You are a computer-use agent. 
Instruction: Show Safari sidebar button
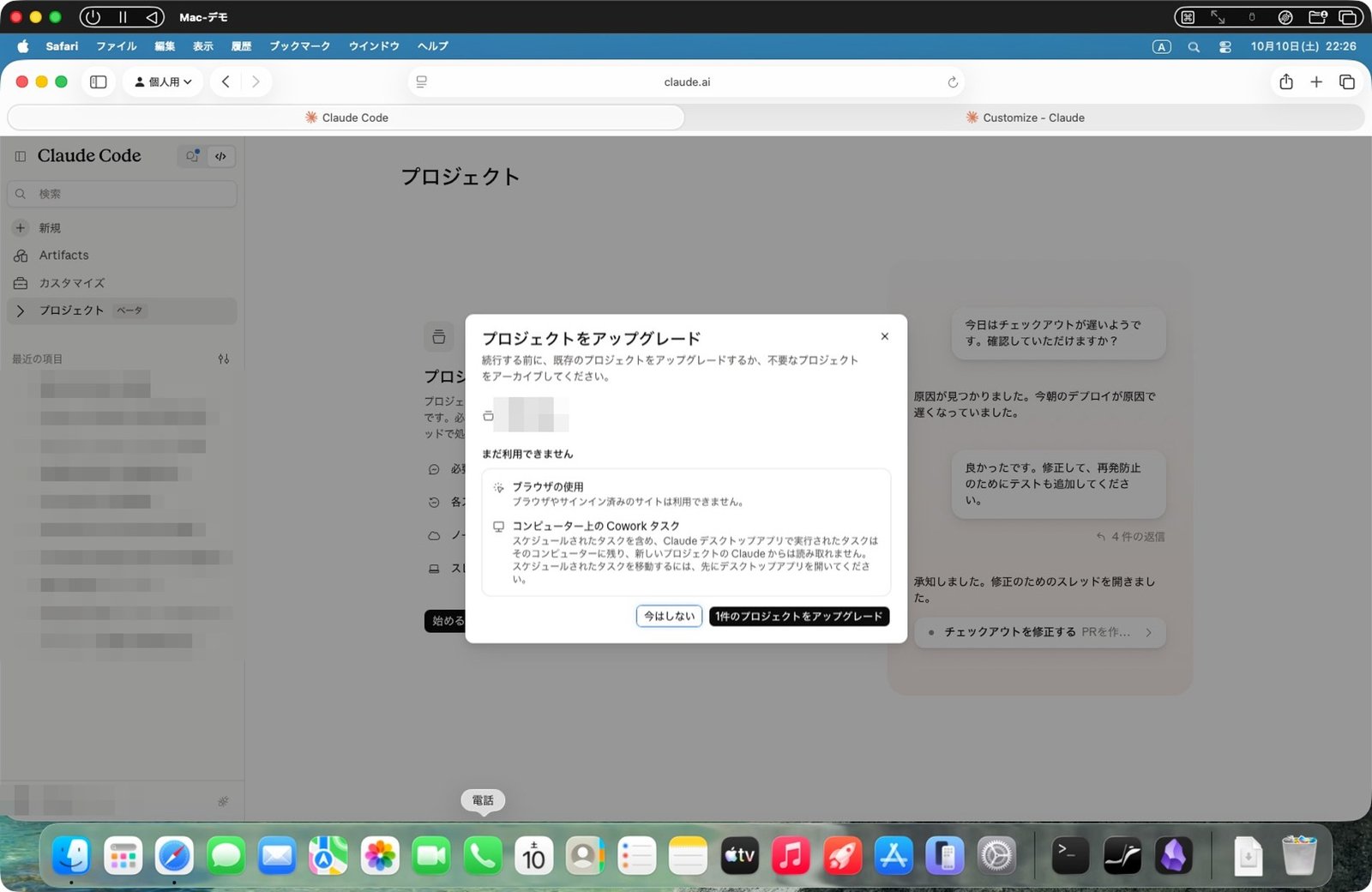[x=99, y=81]
